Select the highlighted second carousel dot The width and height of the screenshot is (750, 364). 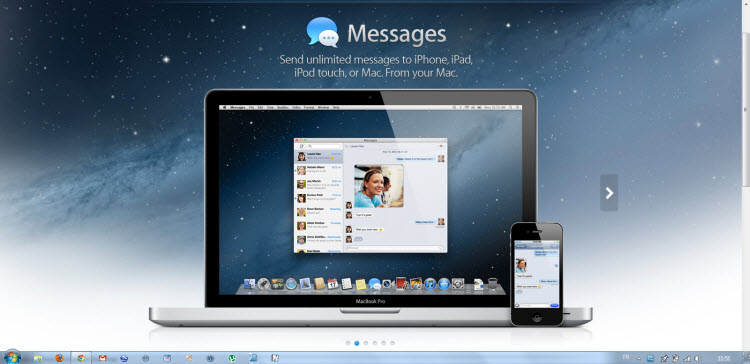click(x=357, y=343)
